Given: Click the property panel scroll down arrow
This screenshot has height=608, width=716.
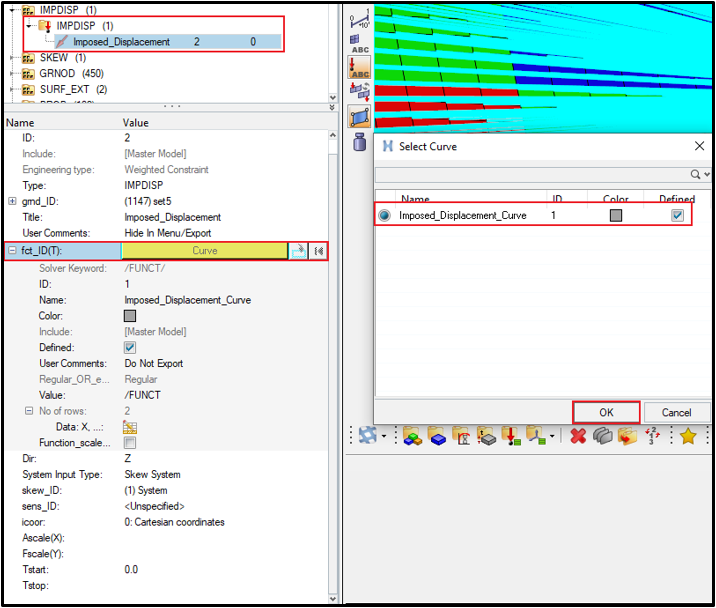Looking at the screenshot, I should (x=332, y=599).
